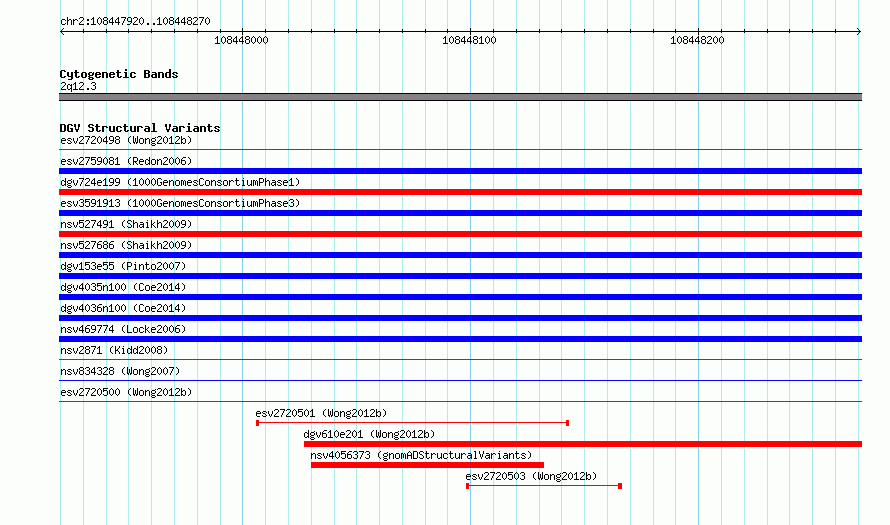This screenshot has height=525, width=890.
Task: Click the thick red bar of dgv610e201
Action: 583,444
